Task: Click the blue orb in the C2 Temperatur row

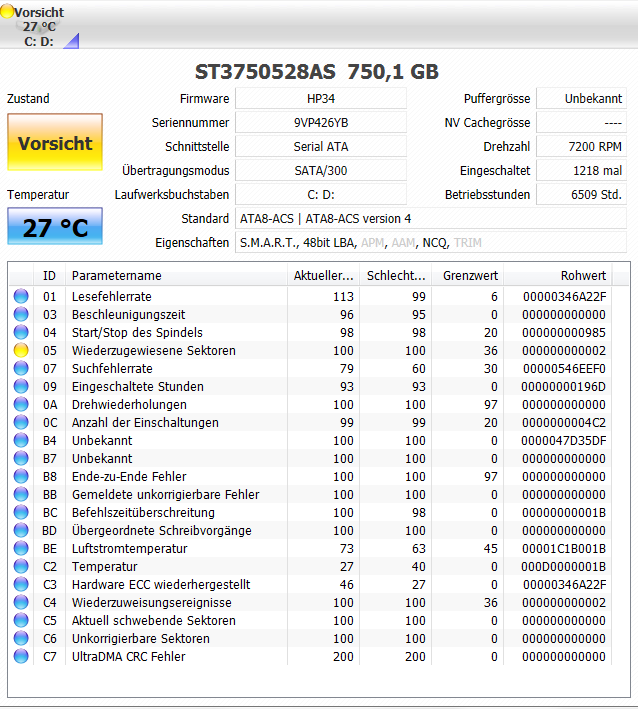Action: (21, 566)
